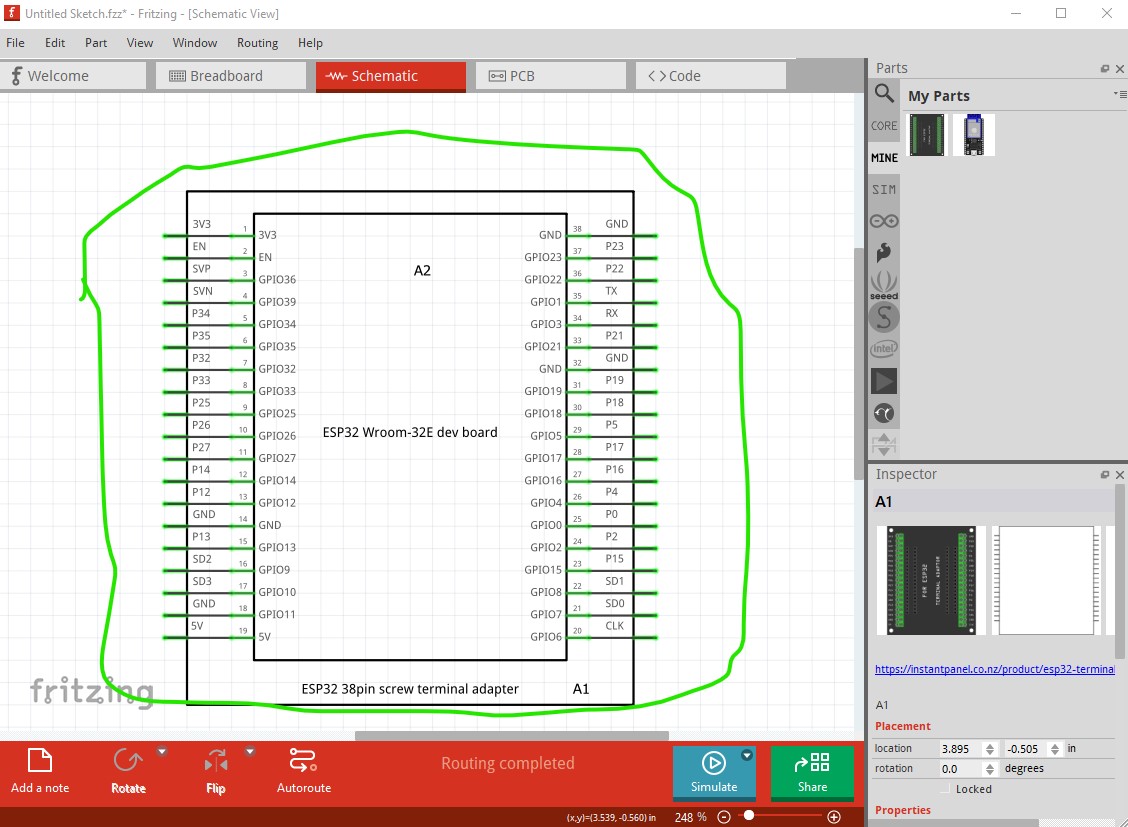
Task: Open the Snootlab S parts bin
Action: 884,317
